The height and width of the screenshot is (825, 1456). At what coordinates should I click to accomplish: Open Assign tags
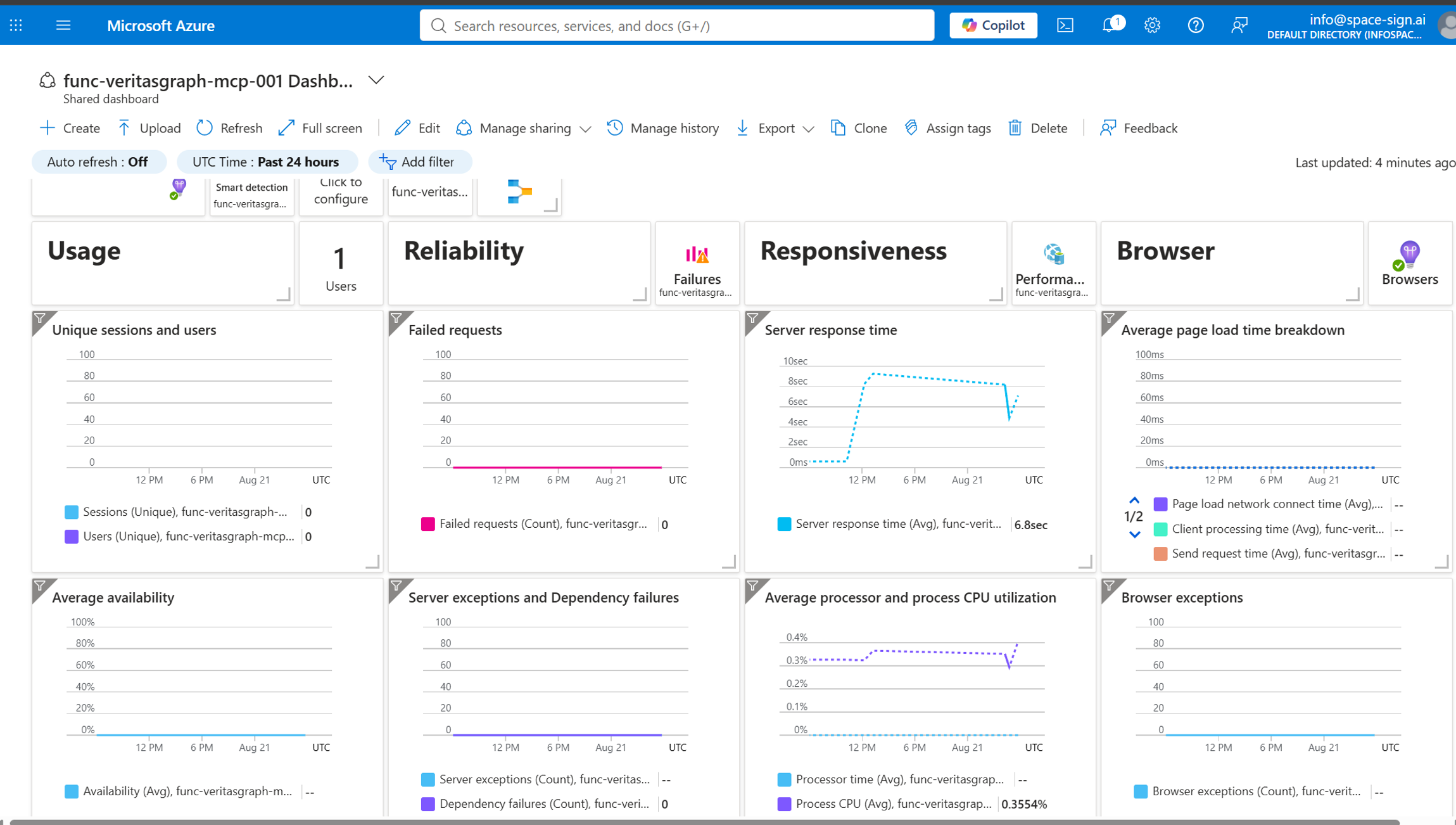[948, 128]
